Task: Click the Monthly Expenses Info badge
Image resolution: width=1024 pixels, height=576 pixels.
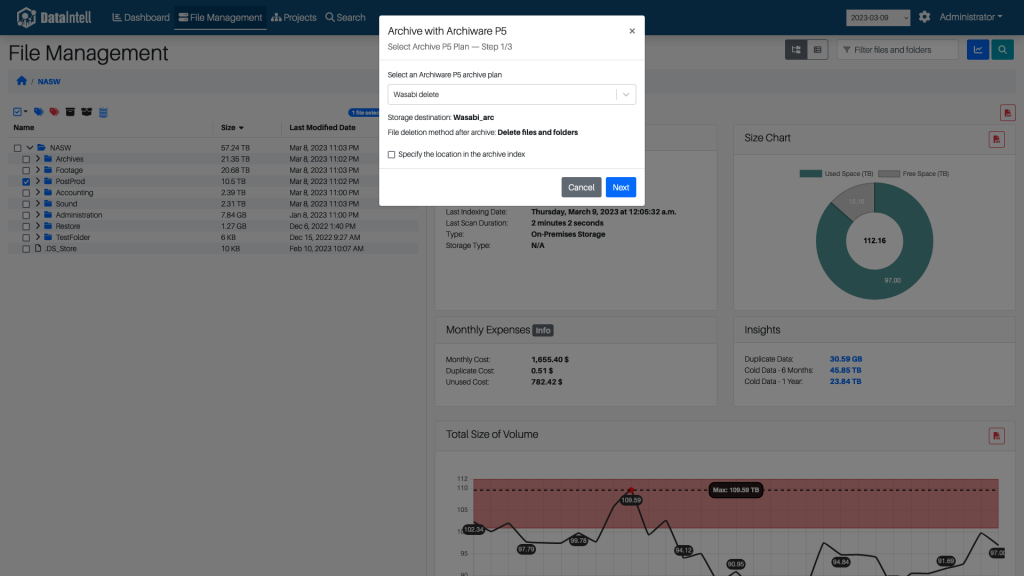Action: click(x=543, y=330)
